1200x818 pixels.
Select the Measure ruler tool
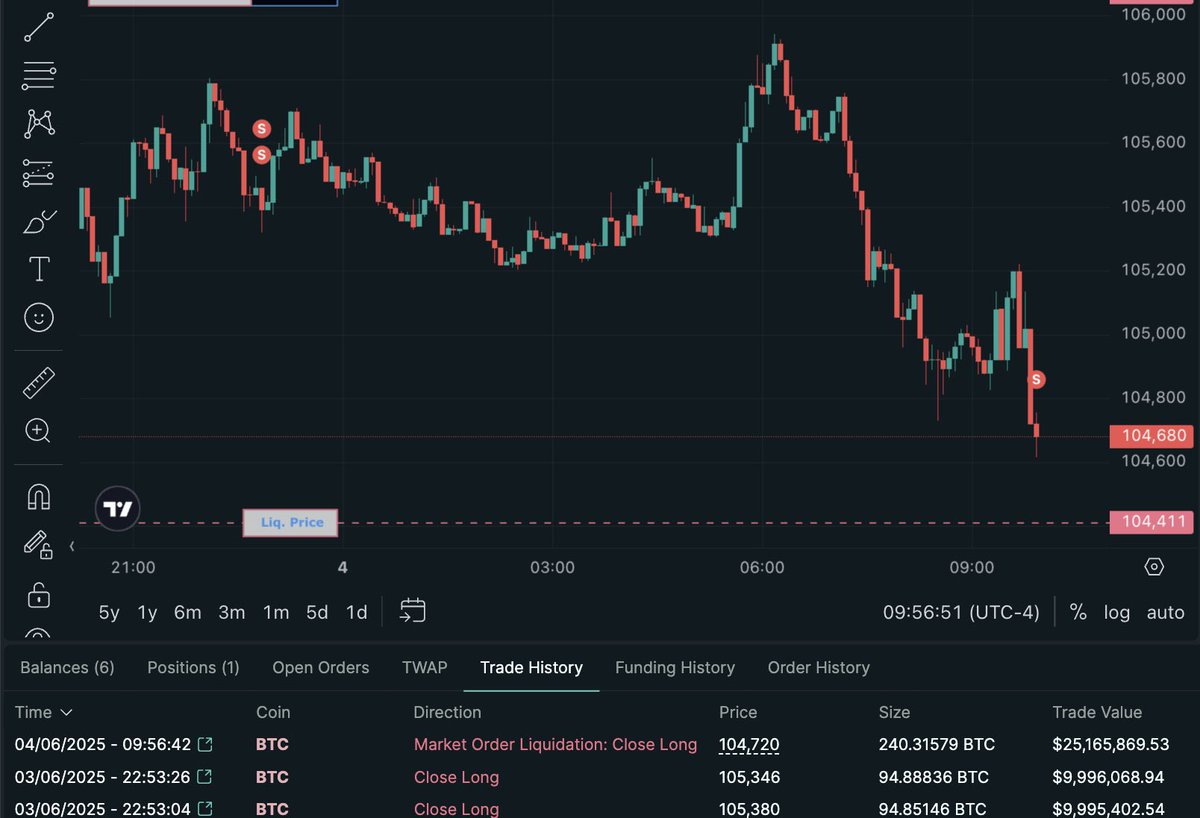point(38,381)
